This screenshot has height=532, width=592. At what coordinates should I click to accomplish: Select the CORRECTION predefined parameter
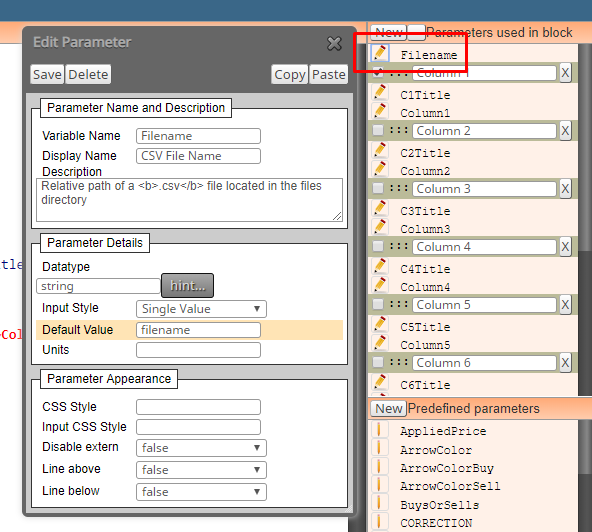click(x=436, y=523)
